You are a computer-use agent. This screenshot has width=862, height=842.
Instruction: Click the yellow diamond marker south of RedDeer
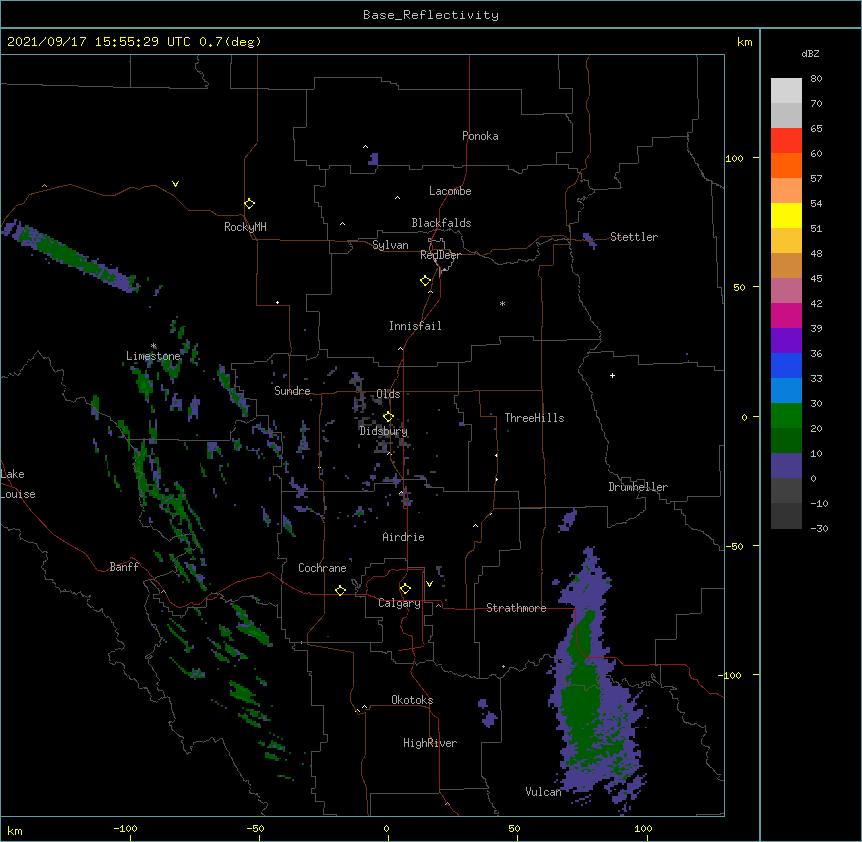point(425,281)
